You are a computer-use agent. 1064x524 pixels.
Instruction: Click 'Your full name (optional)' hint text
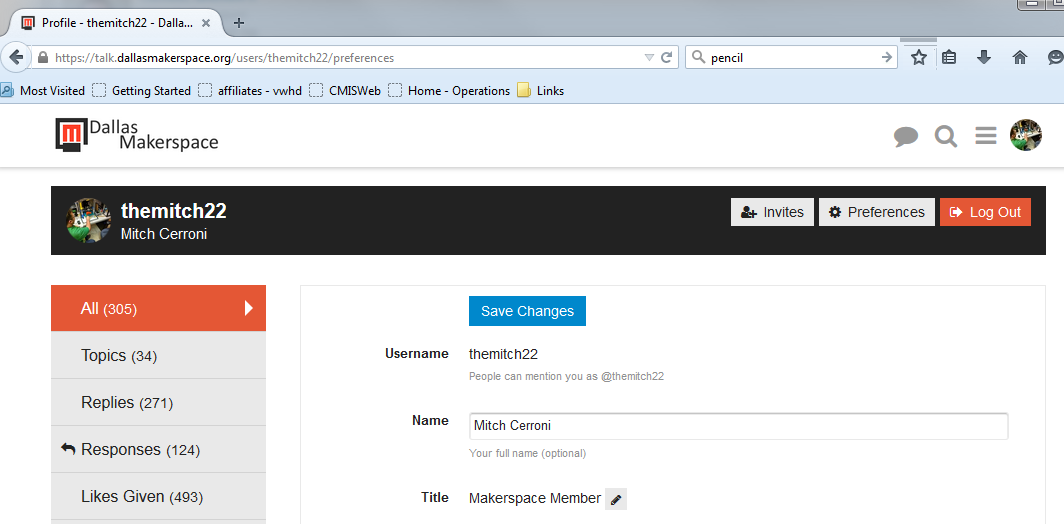click(x=527, y=453)
